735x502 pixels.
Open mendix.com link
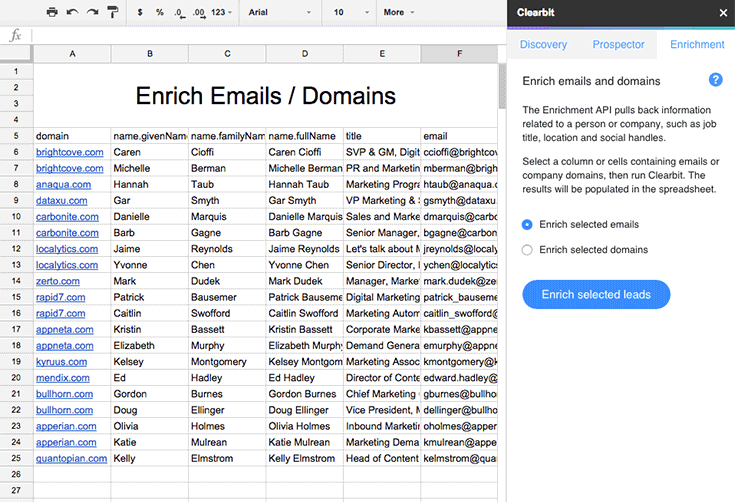63,378
